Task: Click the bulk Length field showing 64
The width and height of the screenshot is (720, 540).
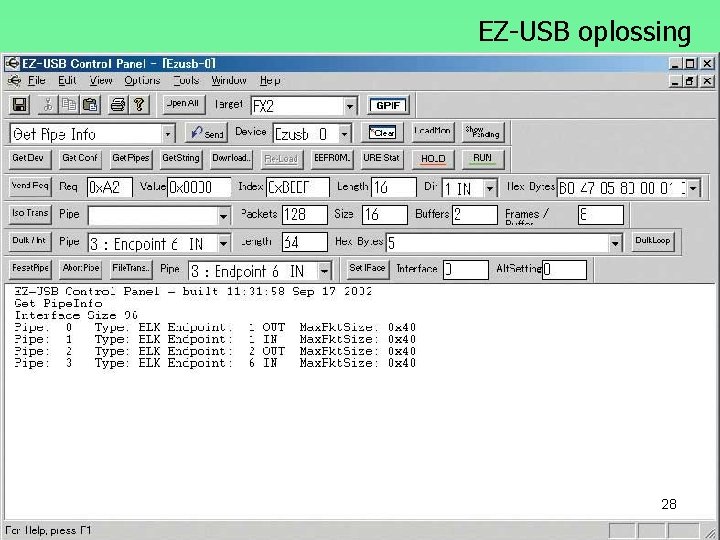Action: [x=304, y=242]
